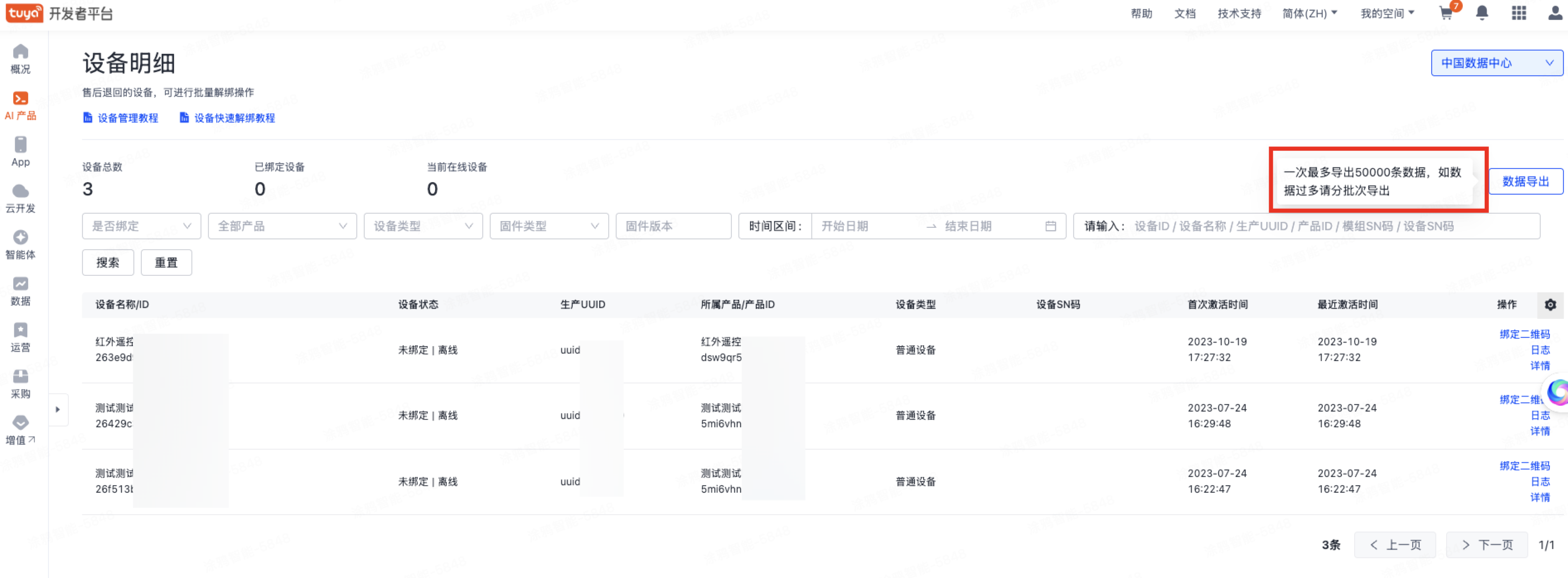The height and width of the screenshot is (578, 1568).
Task: Open the shopping cart icon
Action: pos(1446,13)
